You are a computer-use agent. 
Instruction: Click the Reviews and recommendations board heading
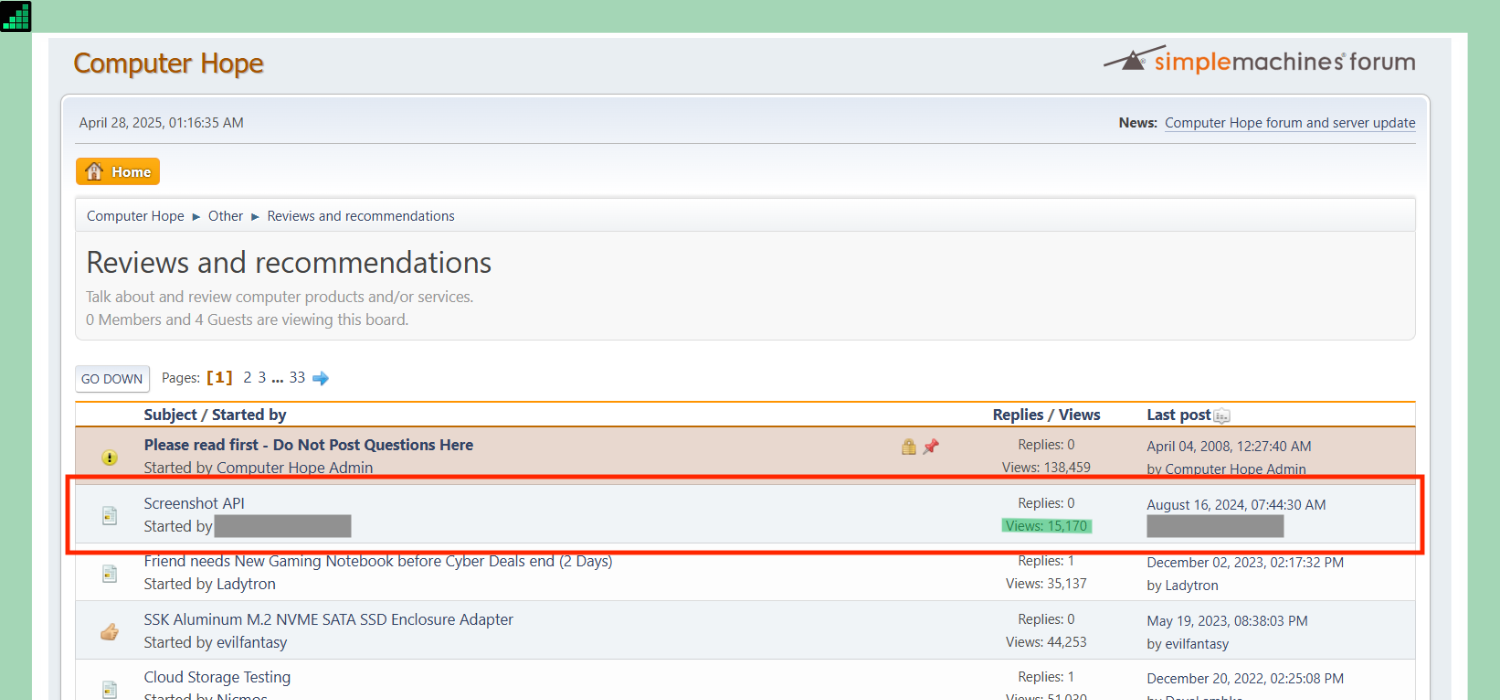(289, 263)
